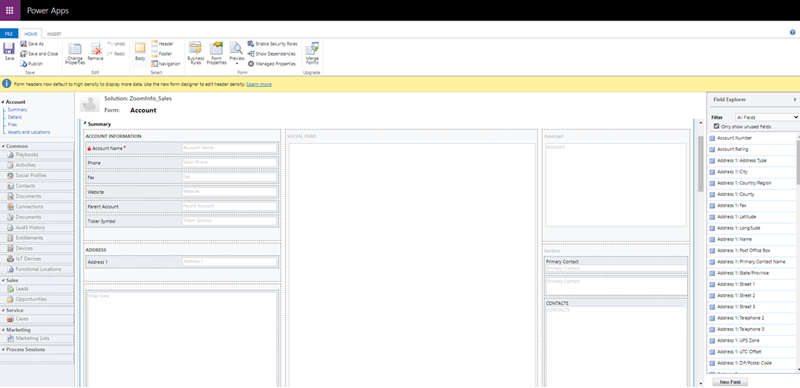Select Entitlements navigation item
This screenshot has width=800, height=388.
(x=37, y=238)
